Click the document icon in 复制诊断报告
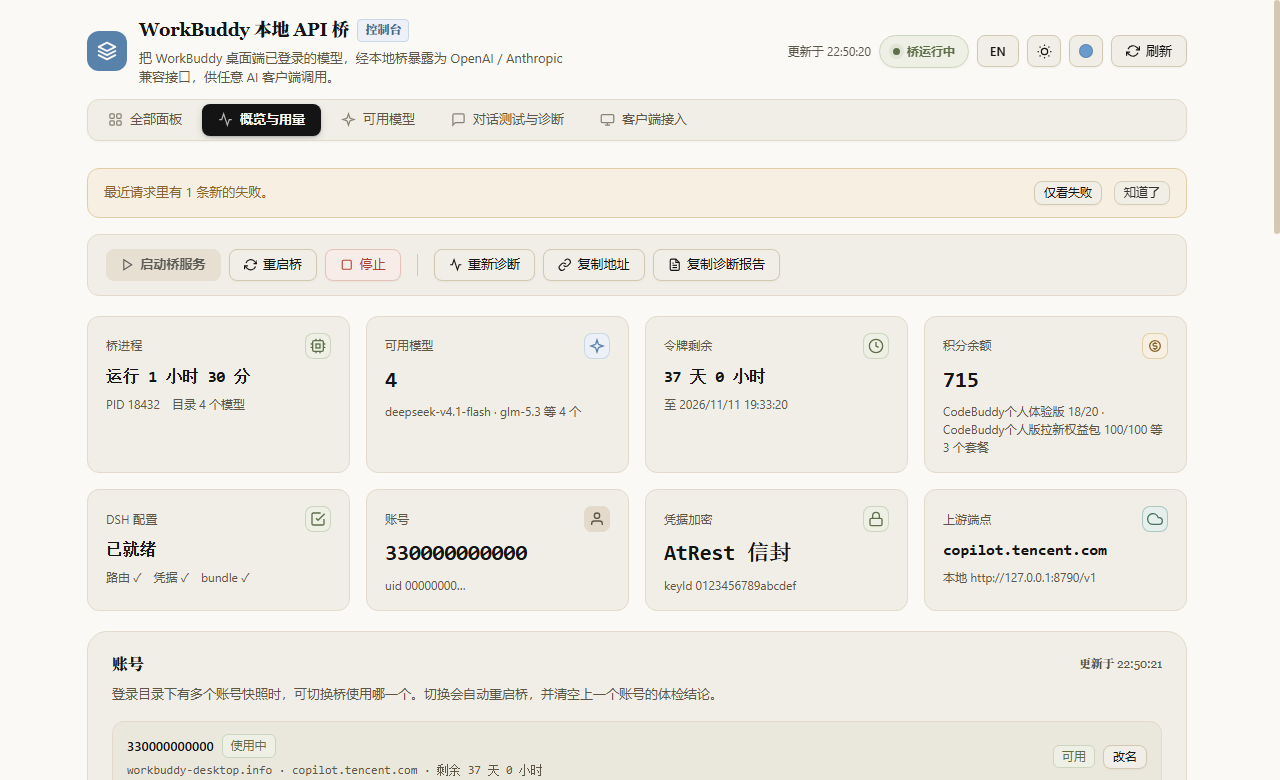The width and height of the screenshot is (1280, 780). (674, 265)
